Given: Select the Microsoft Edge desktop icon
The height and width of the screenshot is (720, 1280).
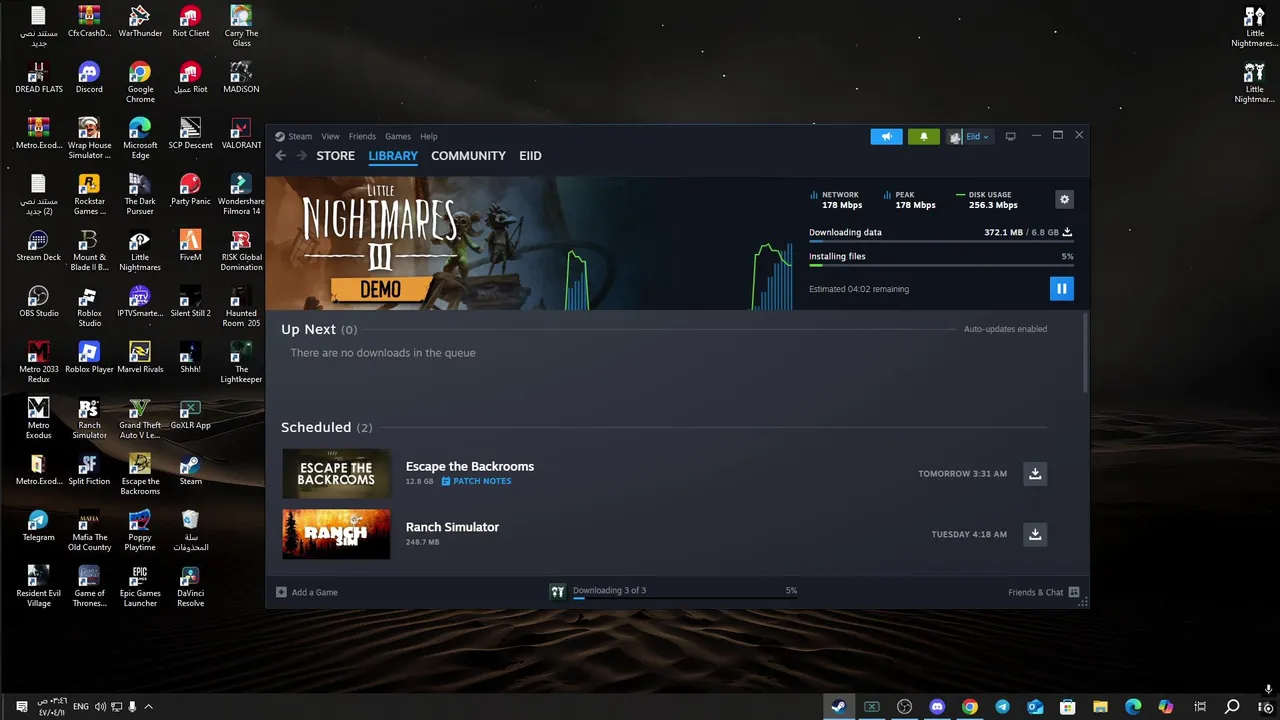Looking at the screenshot, I should (140, 138).
